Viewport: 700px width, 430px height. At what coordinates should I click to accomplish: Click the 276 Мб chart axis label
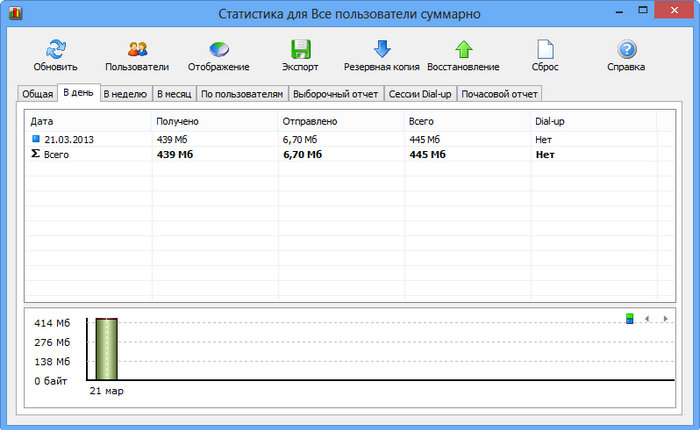52,342
